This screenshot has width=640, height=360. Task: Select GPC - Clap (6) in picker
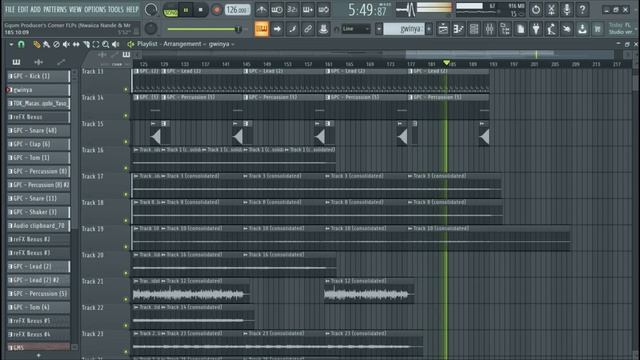(x=39, y=144)
